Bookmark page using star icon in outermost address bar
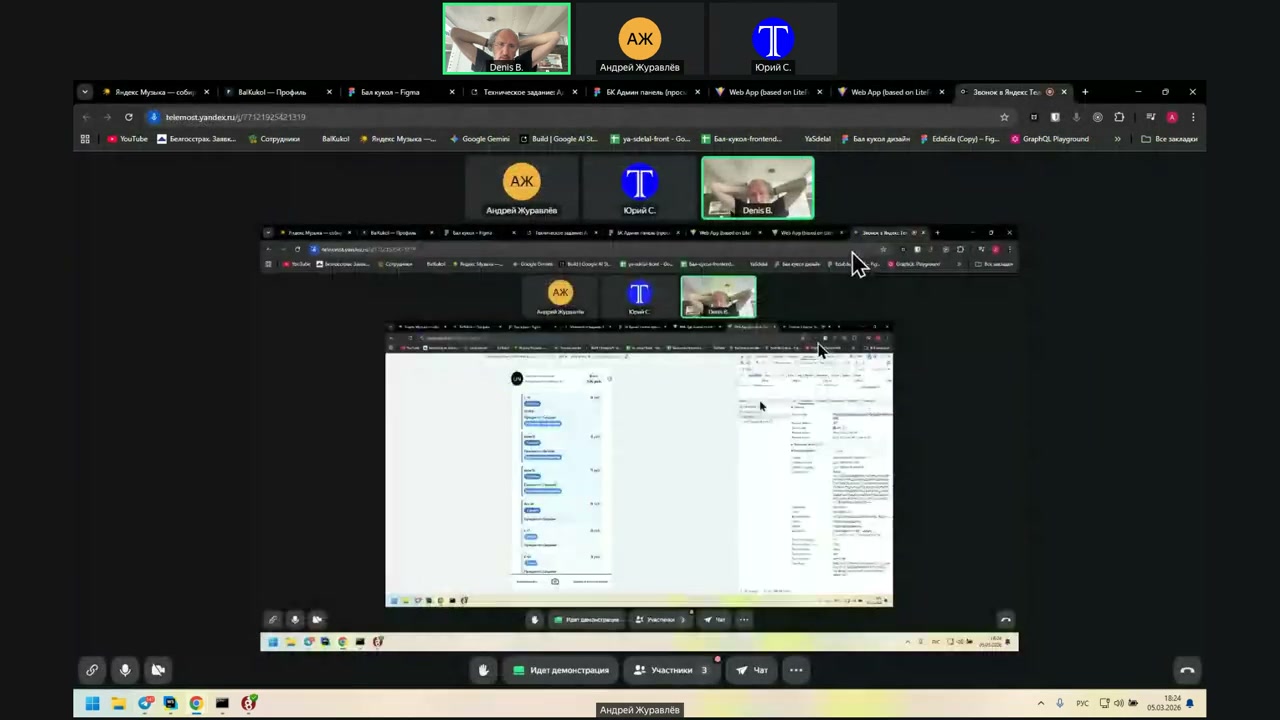This screenshot has width=1280, height=720. tap(1004, 117)
